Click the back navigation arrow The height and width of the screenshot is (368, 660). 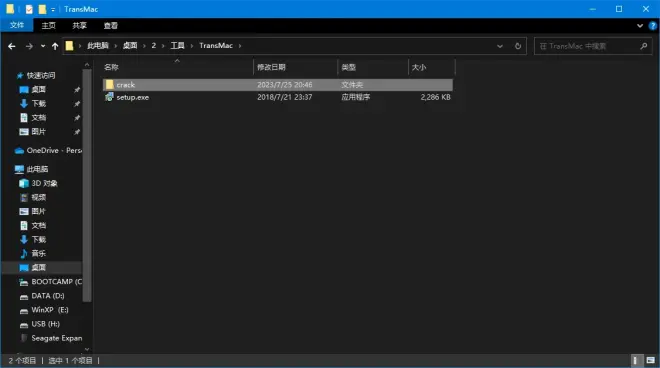pyautogui.click(x=12, y=46)
